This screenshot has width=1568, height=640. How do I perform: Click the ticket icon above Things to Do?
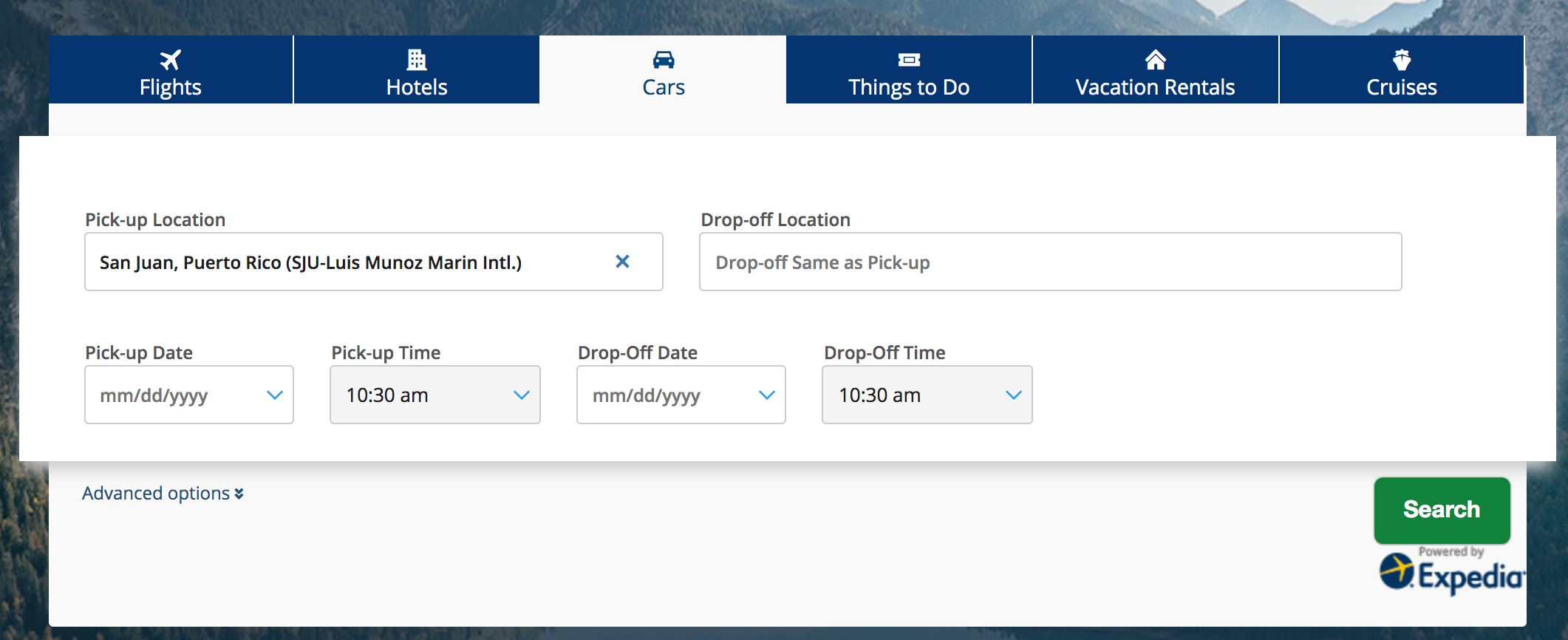click(909, 59)
